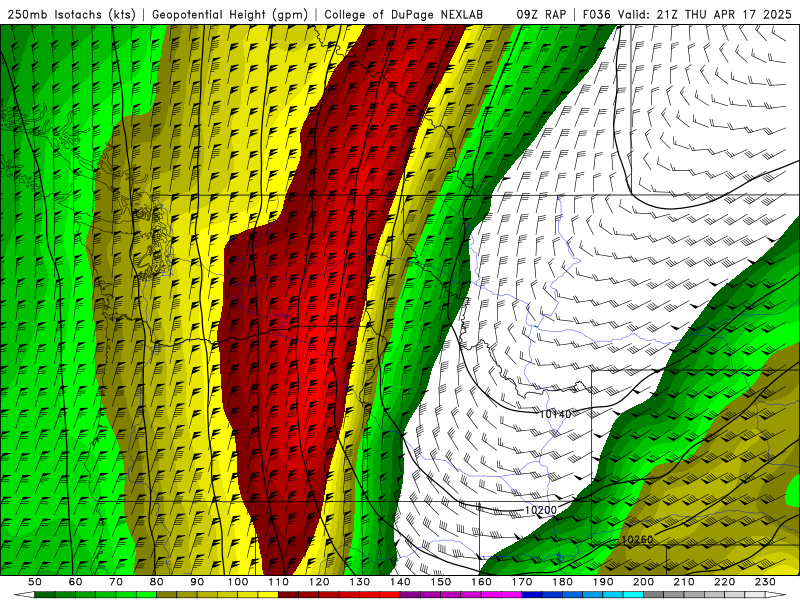Click the 'College of DuPage NEXLAB' label

[404, 14]
